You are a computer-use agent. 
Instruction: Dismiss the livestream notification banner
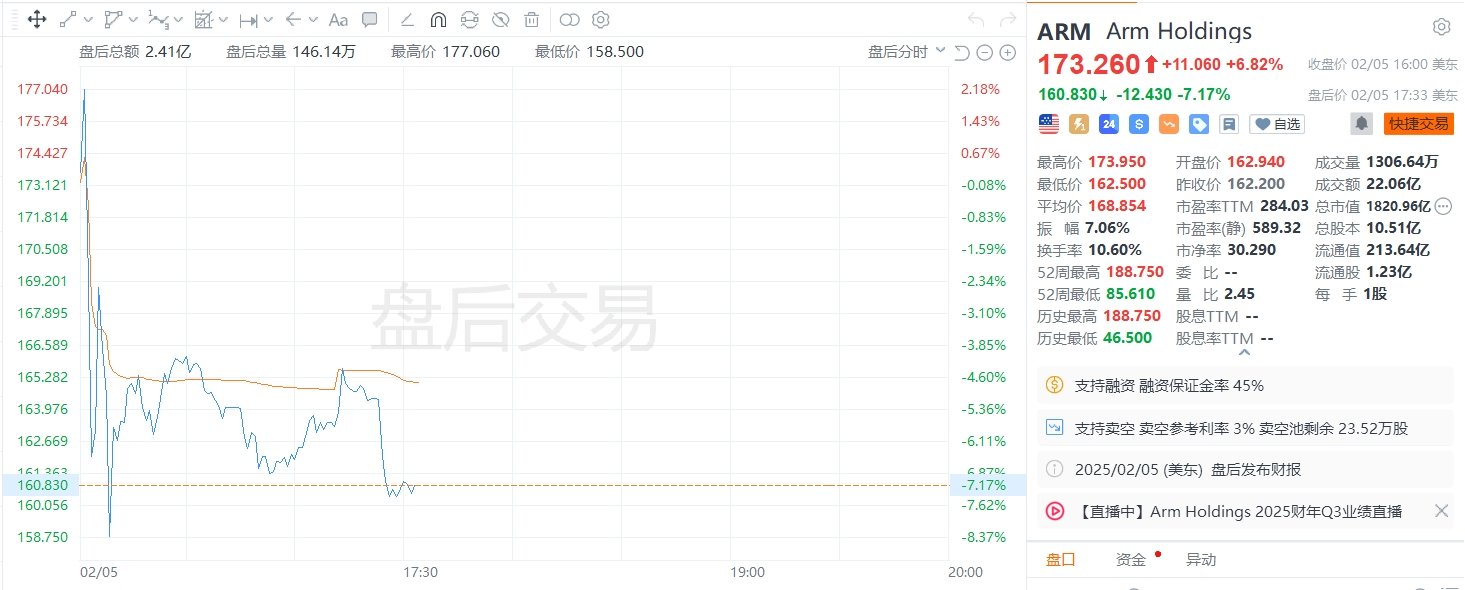1441,511
